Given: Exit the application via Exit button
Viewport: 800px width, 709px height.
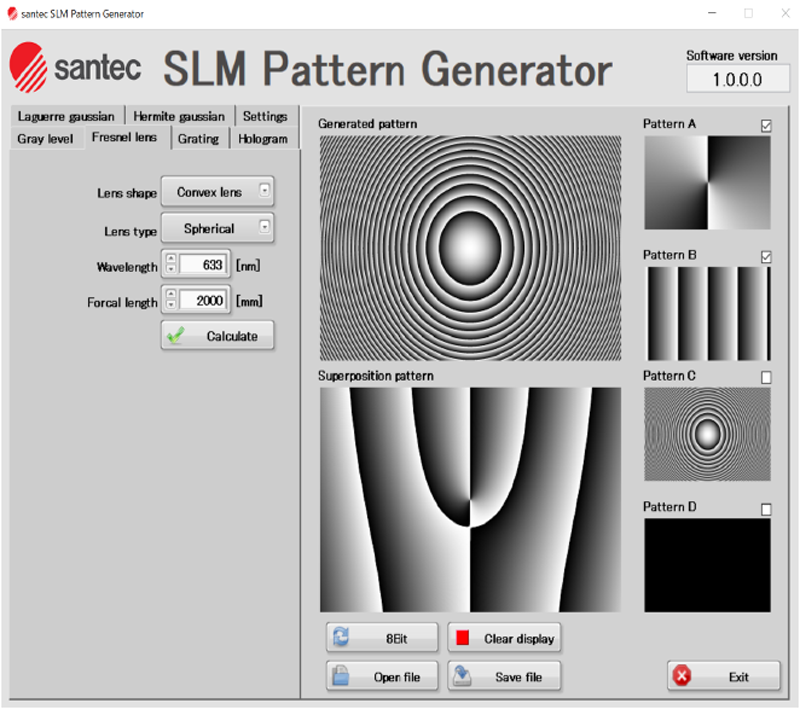Looking at the screenshot, I should [723, 677].
